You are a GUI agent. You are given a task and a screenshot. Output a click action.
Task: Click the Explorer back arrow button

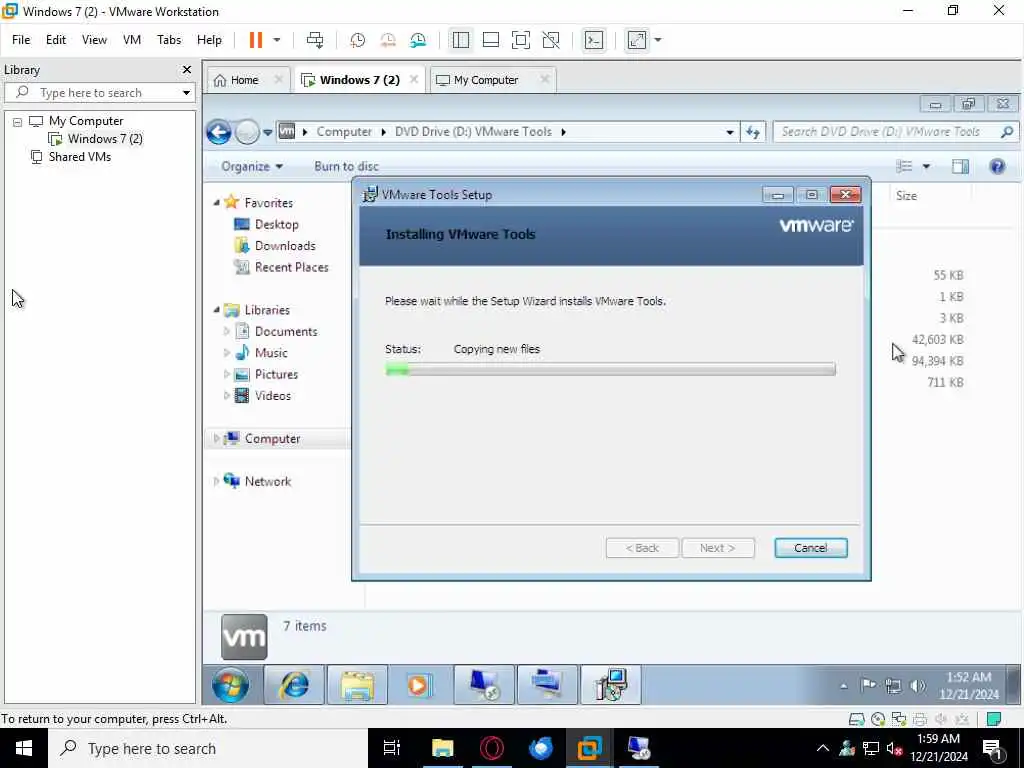pyautogui.click(x=219, y=133)
